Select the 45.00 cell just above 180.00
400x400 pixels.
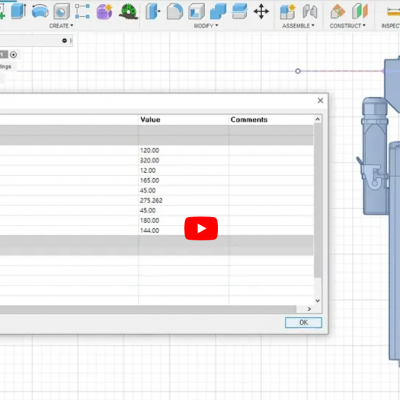click(x=184, y=210)
